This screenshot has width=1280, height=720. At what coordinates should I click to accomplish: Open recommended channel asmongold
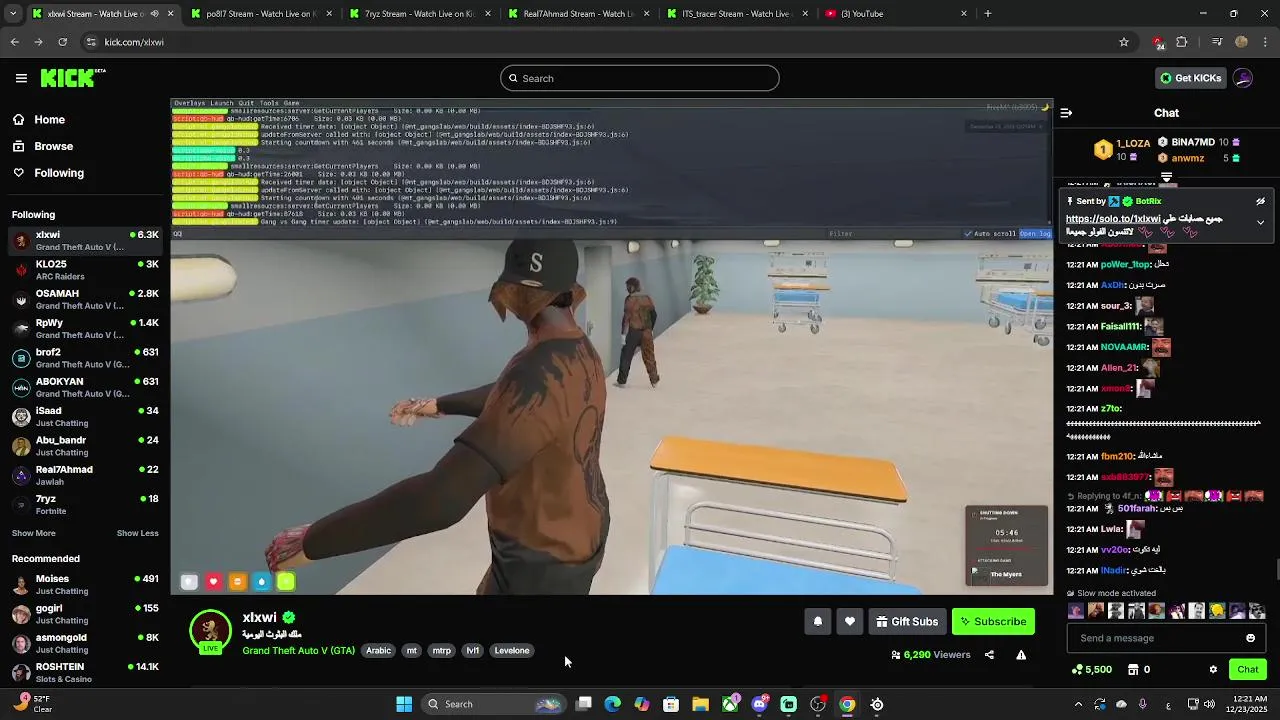(x=85, y=643)
